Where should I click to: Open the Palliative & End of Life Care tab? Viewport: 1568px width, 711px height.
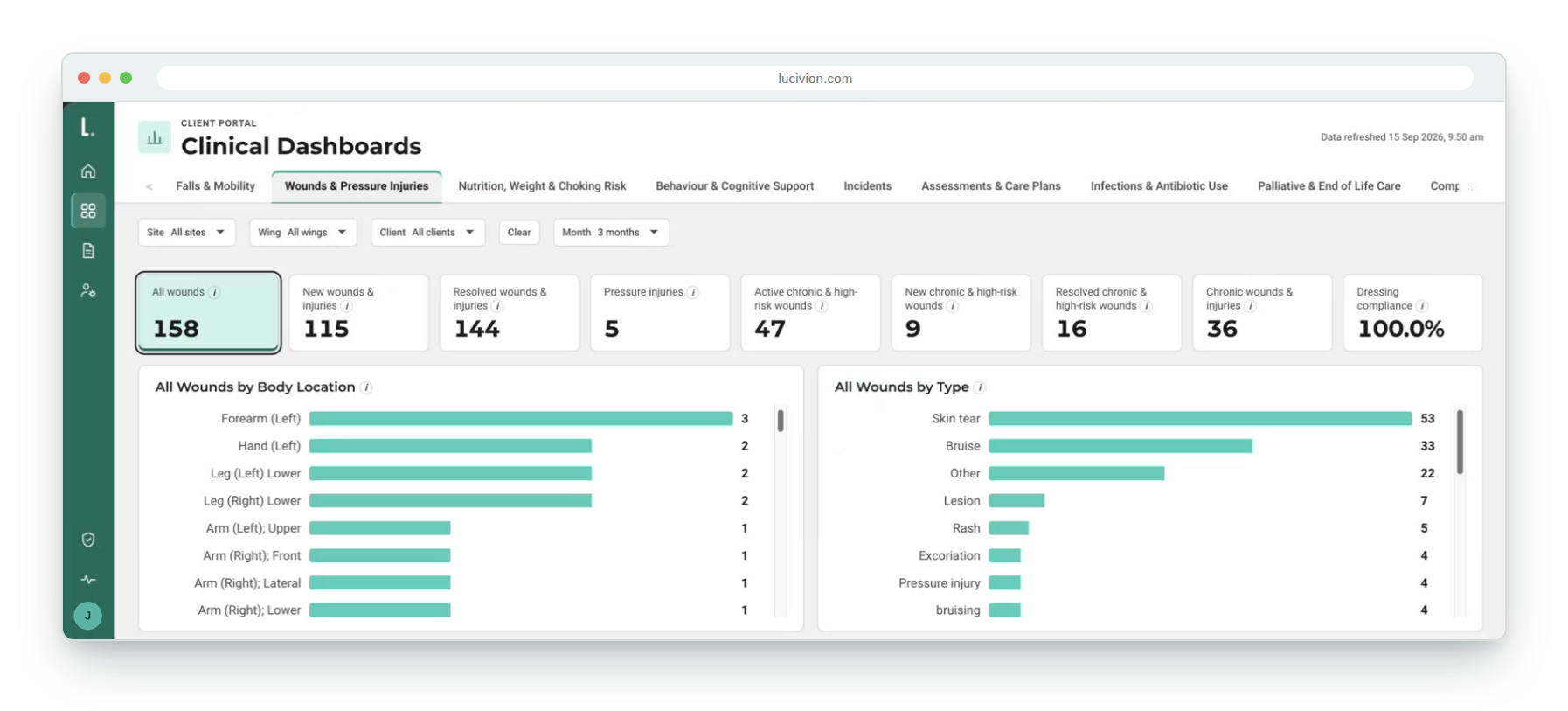(x=1329, y=186)
